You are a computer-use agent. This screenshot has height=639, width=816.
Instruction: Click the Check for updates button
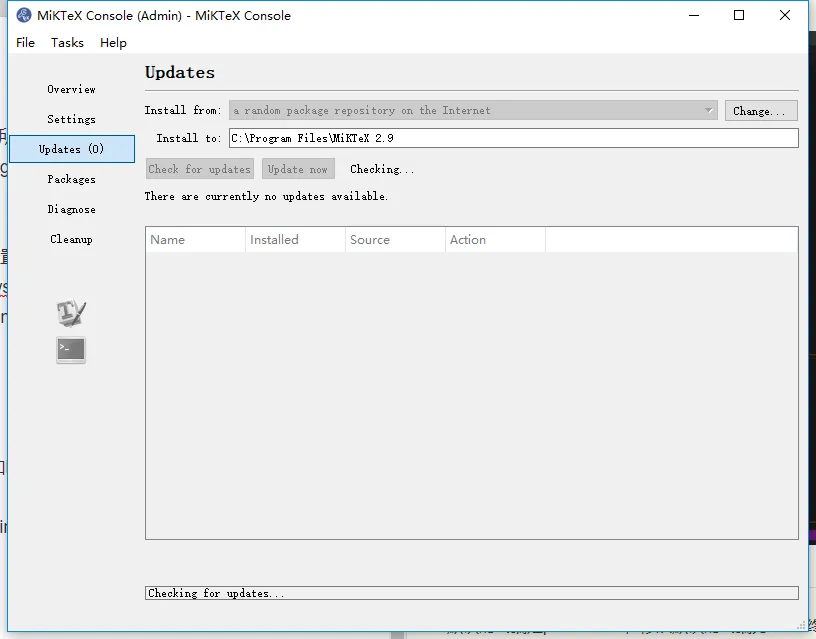click(200, 169)
